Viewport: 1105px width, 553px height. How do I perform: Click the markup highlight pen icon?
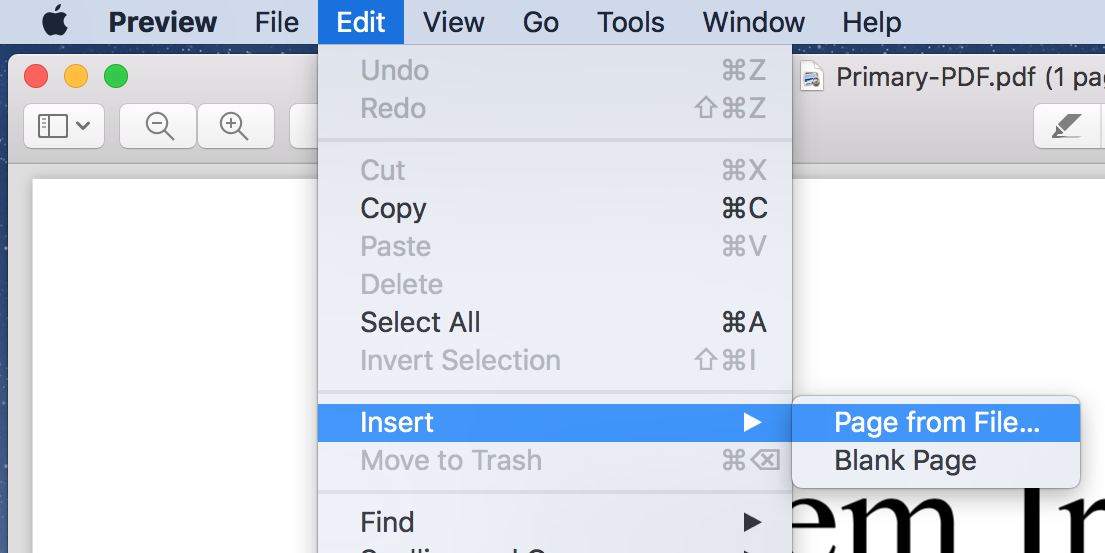1067,126
